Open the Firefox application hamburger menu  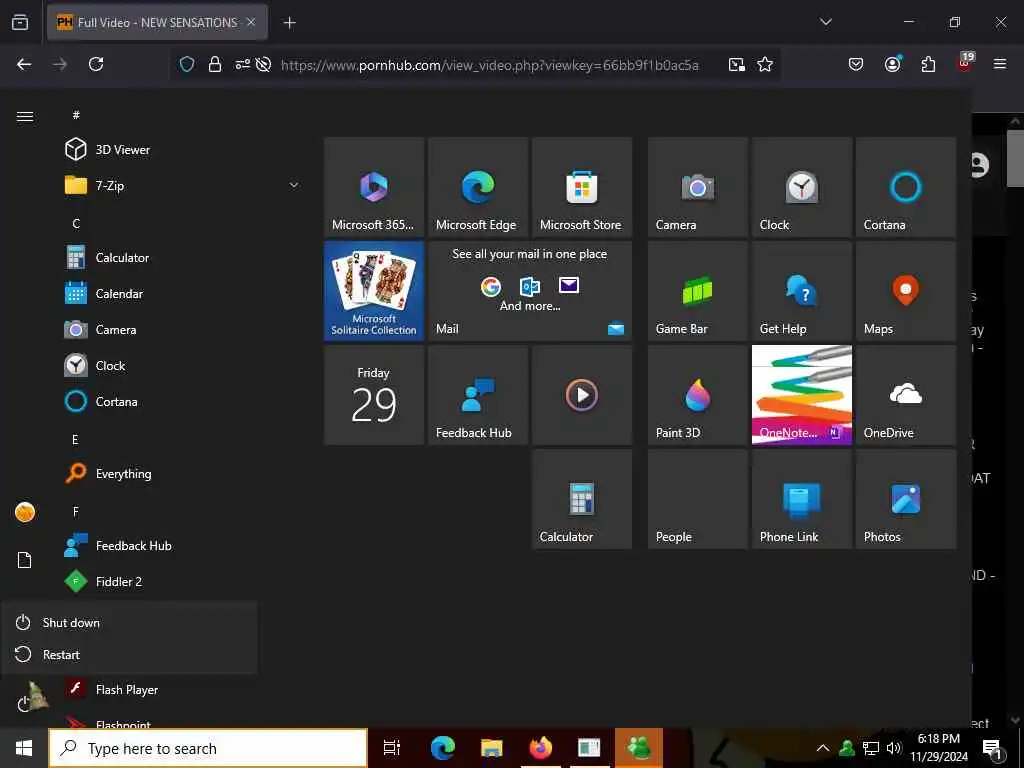(999, 64)
